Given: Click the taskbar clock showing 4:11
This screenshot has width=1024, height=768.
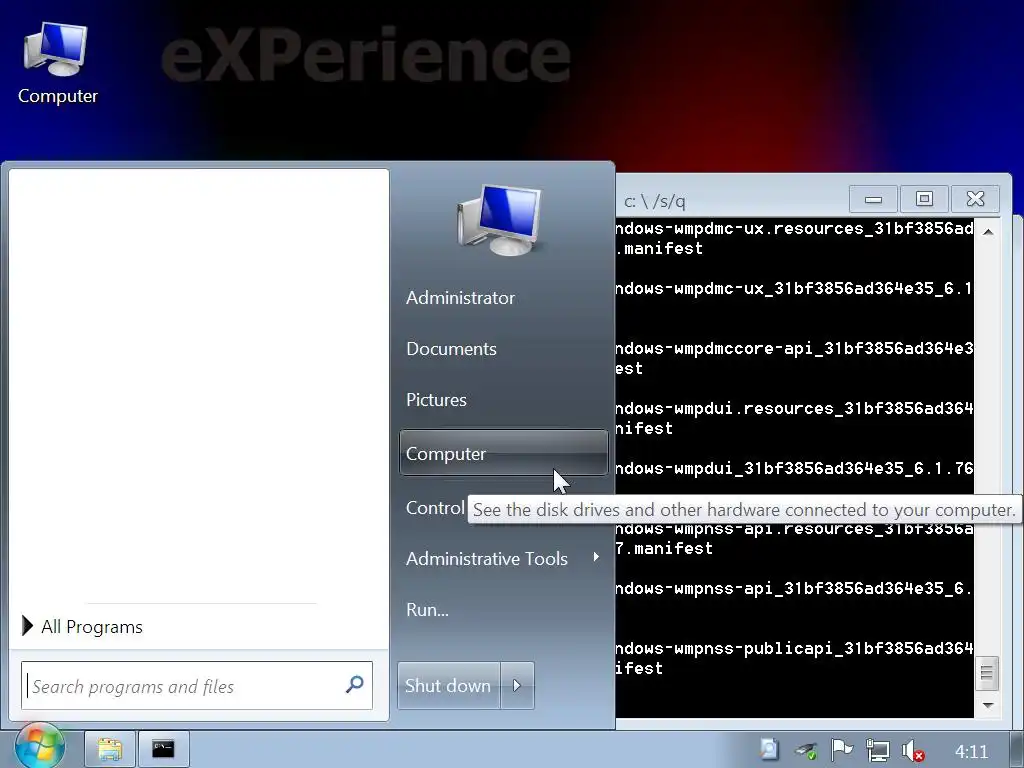Looking at the screenshot, I should click(971, 751).
